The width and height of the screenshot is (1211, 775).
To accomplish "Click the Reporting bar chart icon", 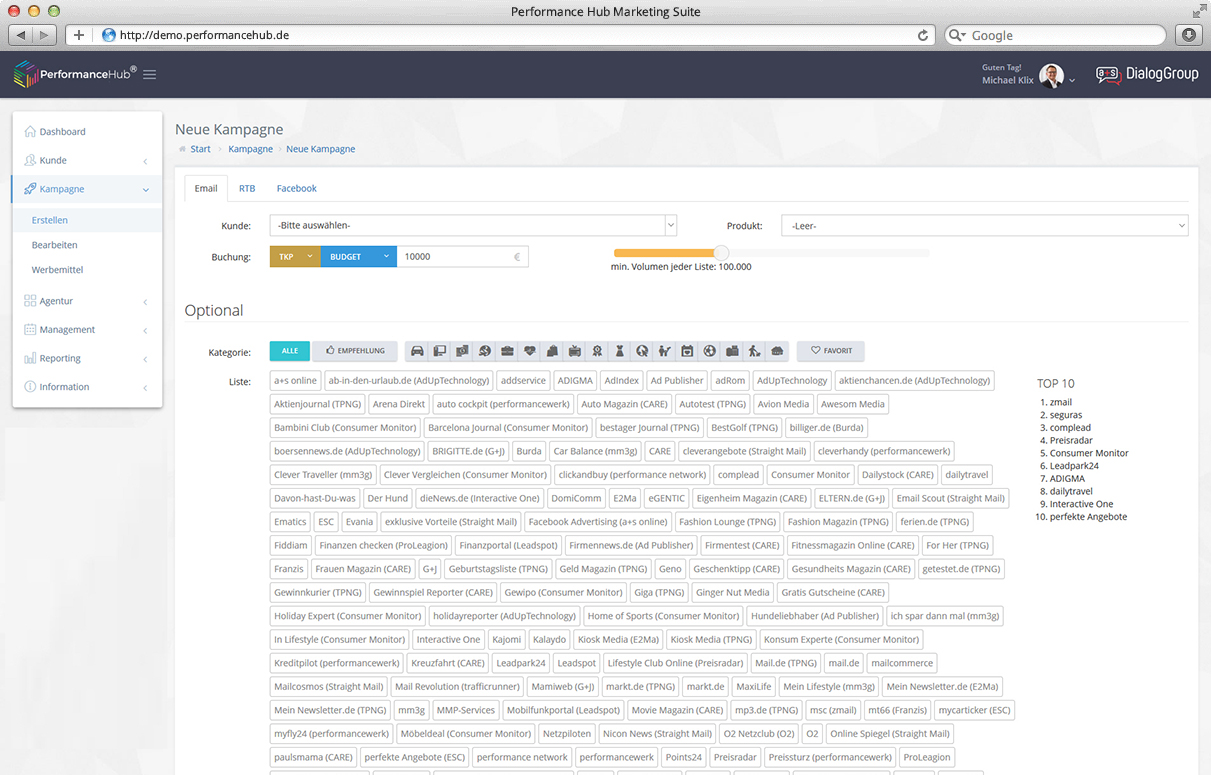I will [x=30, y=358].
